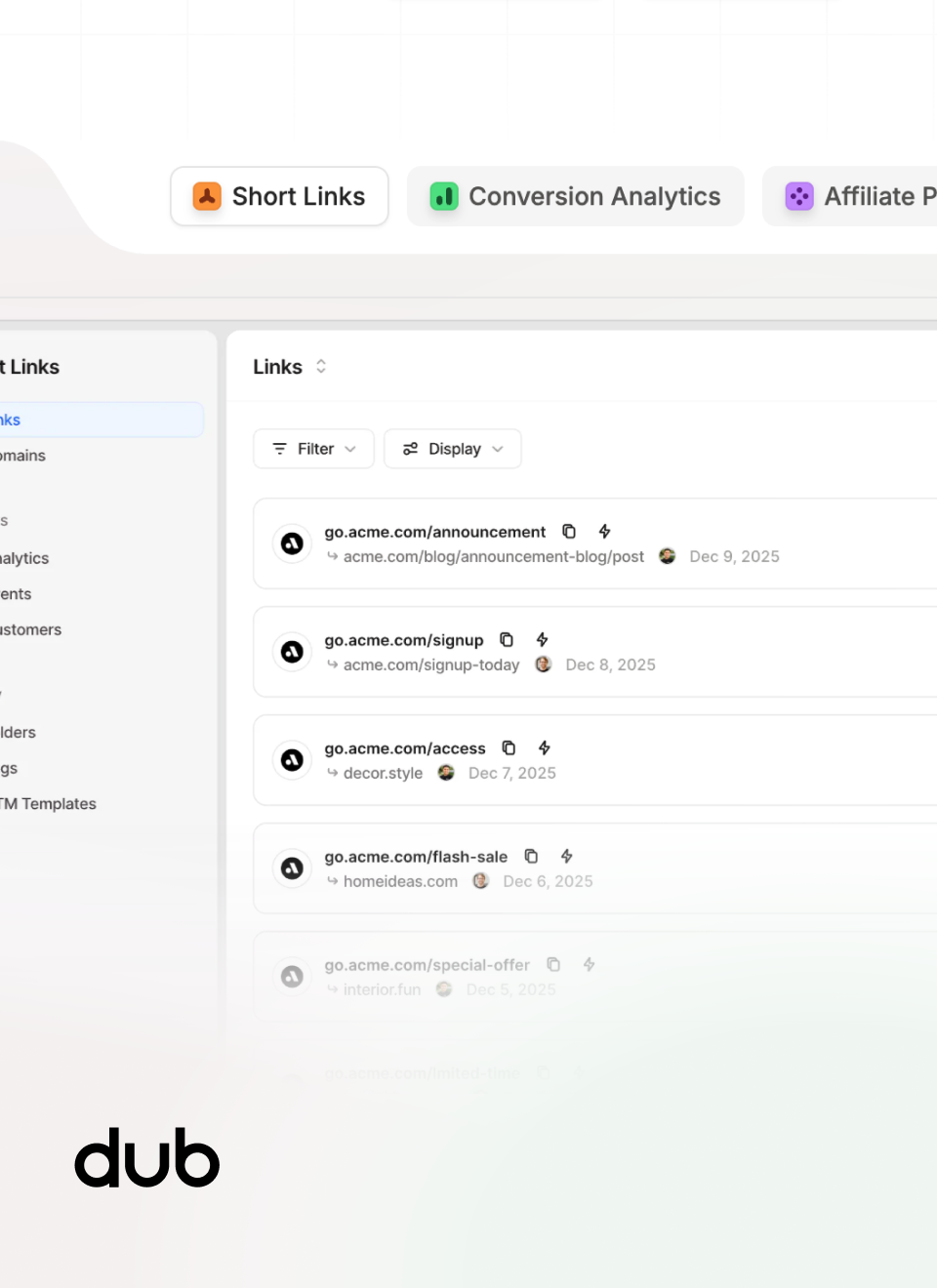937x1288 pixels.
Task: Open Domains in the sidebar
Action: pos(23,456)
